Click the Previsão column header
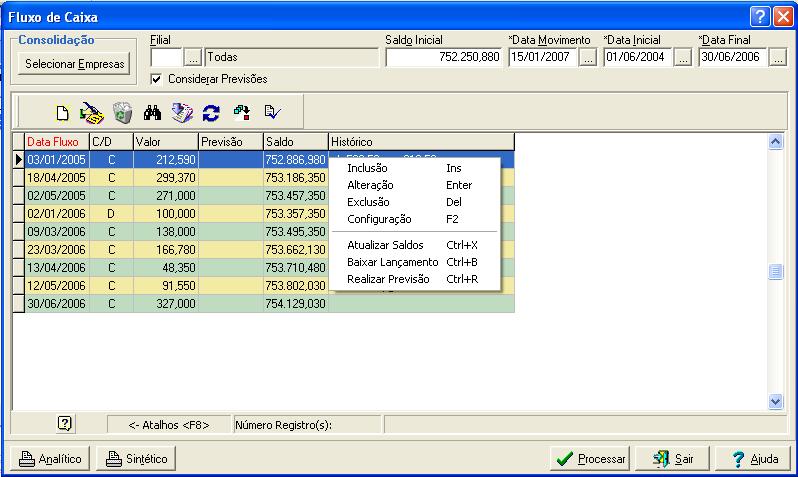Screen dimensions: 798x477 pyautogui.click(x=231, y=142)
